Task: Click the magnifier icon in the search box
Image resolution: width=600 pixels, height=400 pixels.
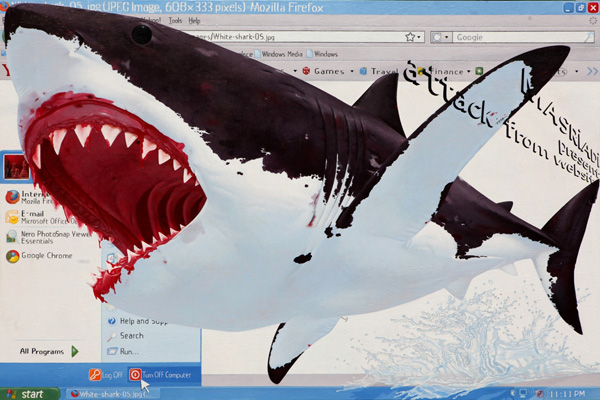Action: point(590,37)
